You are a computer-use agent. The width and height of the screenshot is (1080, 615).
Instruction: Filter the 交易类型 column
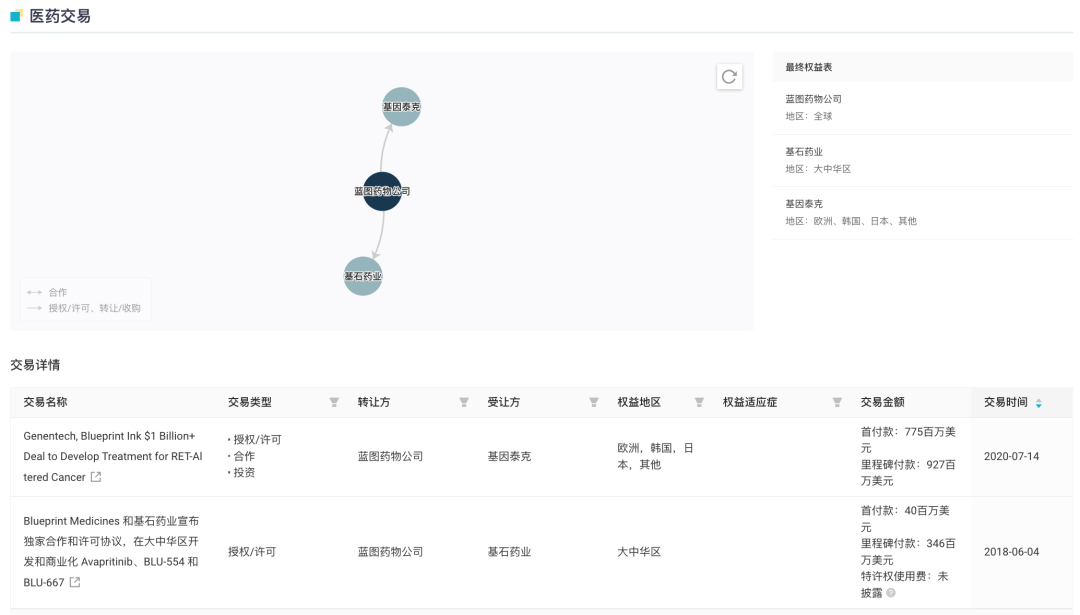(x=334, y=402)
